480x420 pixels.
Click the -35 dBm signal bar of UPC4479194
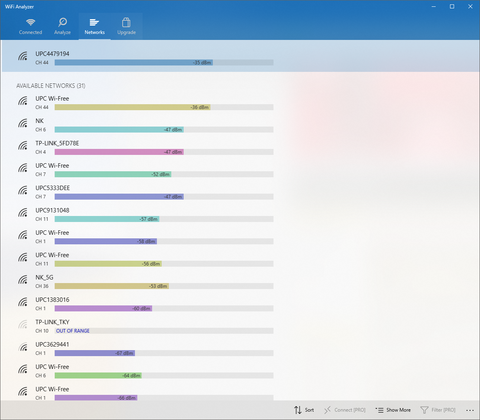pos(134,62)
